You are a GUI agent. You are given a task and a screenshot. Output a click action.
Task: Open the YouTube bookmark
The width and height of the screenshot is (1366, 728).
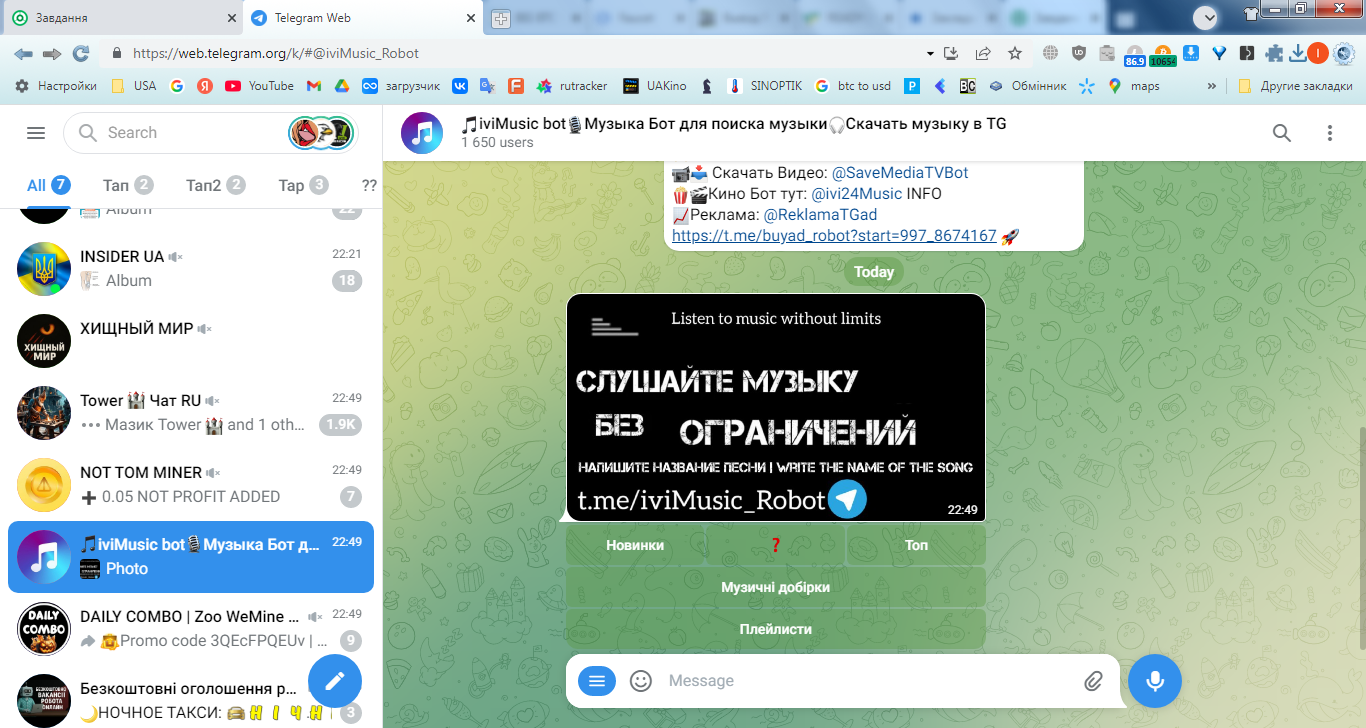[259, 86]
